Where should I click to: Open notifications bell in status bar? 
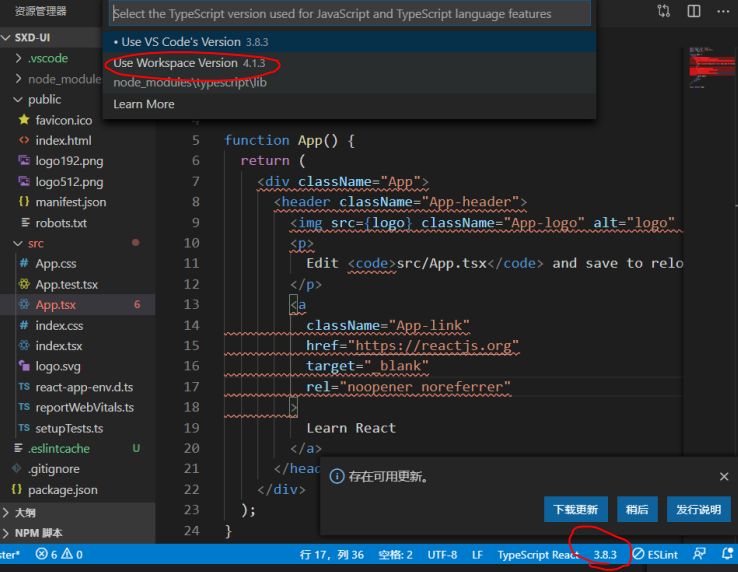click(x=728, y=554)
